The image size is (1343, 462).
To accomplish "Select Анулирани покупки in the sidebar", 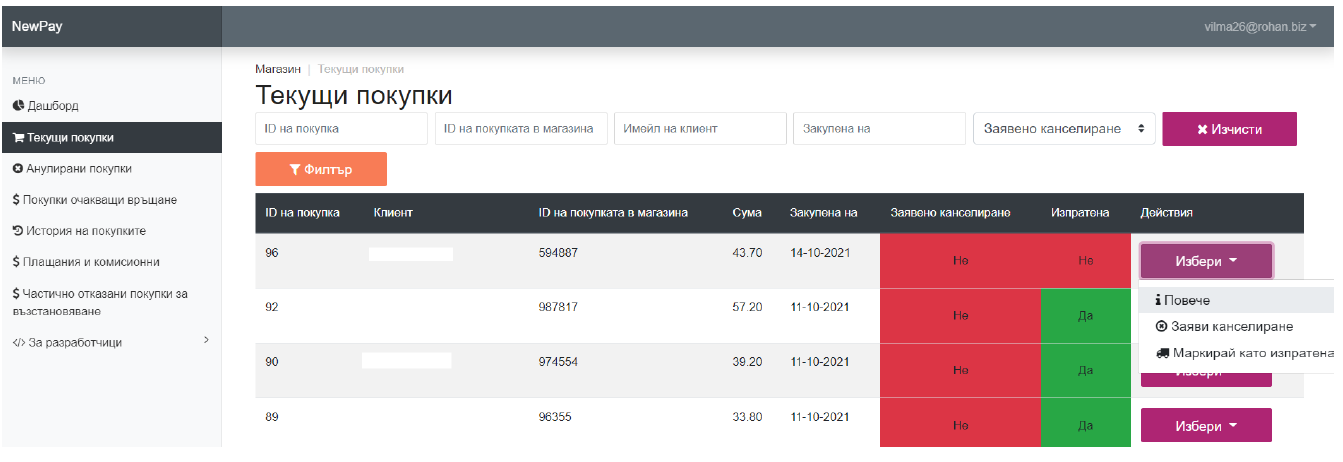I will (72, 168).
